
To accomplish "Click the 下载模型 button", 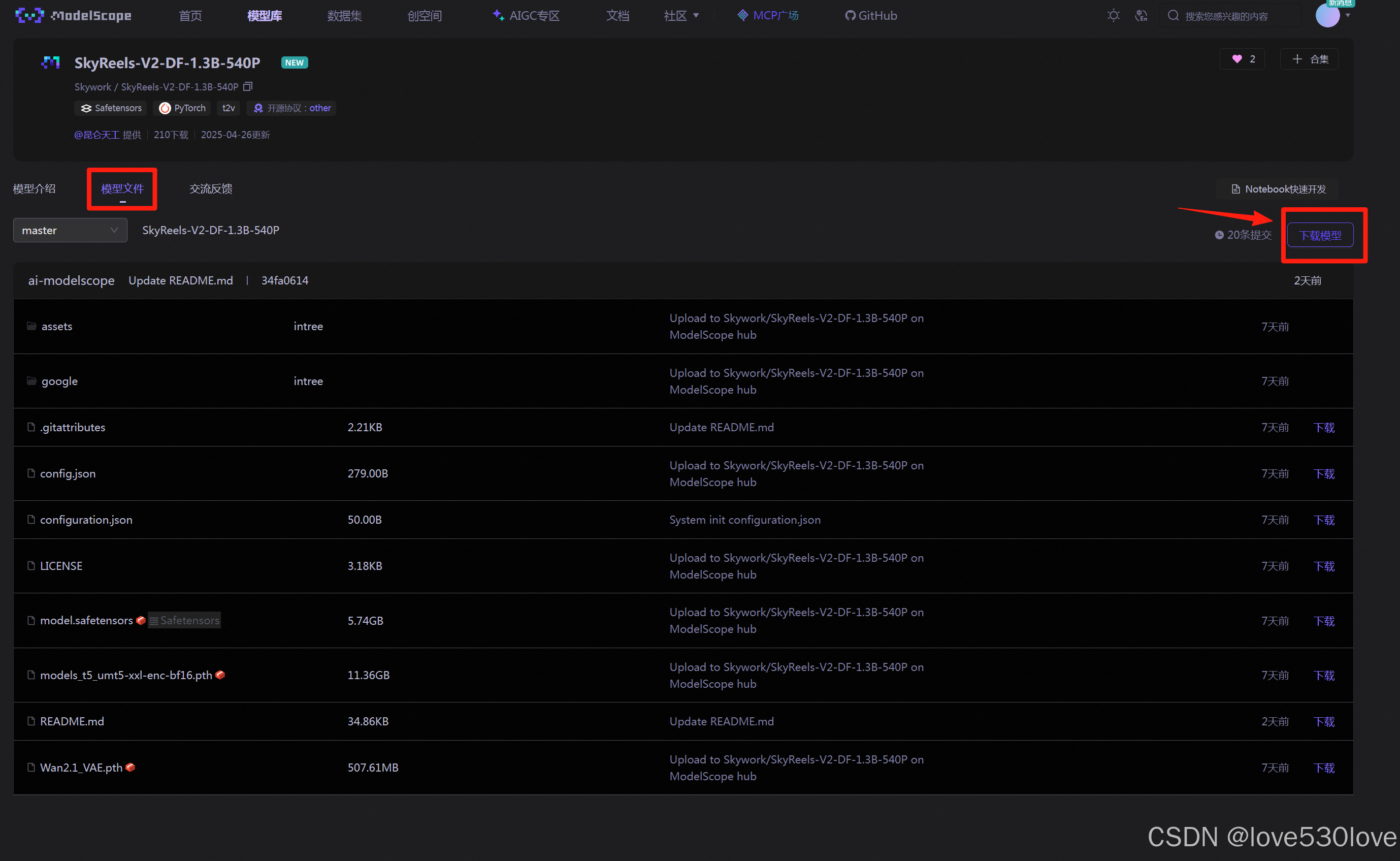I will [1320, 235].
